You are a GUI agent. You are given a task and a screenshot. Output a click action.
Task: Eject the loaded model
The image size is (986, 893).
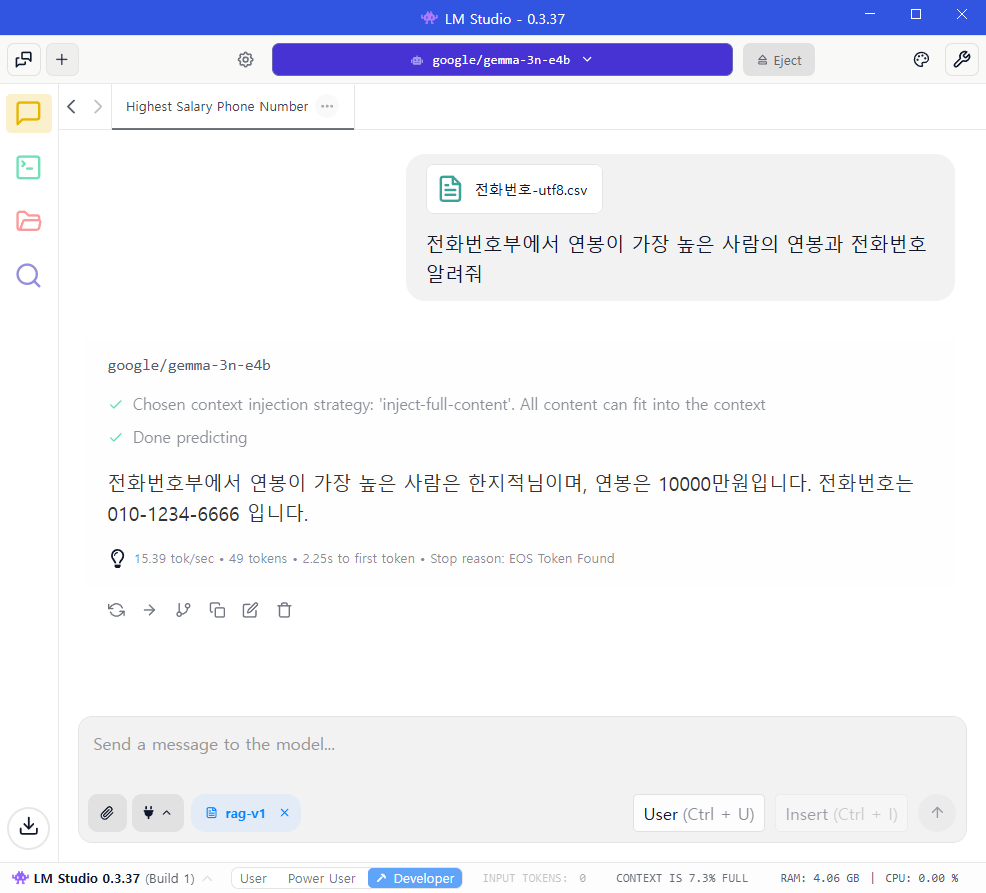click(779, 60)
